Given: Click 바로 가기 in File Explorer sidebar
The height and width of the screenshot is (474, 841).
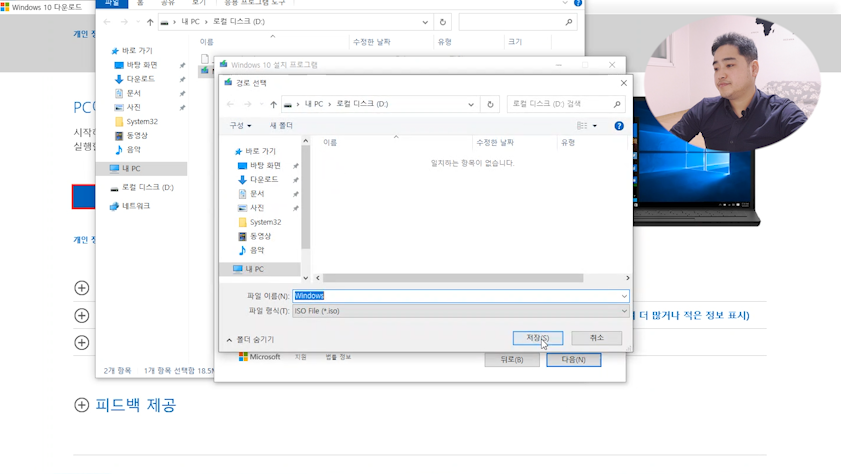Looking at the screenshot, I should (137, 50).
